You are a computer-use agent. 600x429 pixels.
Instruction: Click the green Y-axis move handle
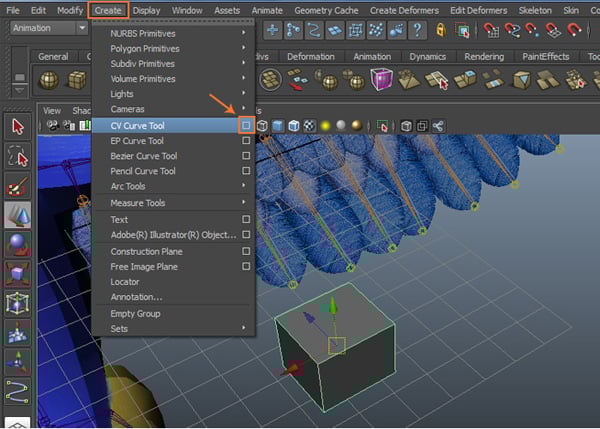click(x=333, y=305)
